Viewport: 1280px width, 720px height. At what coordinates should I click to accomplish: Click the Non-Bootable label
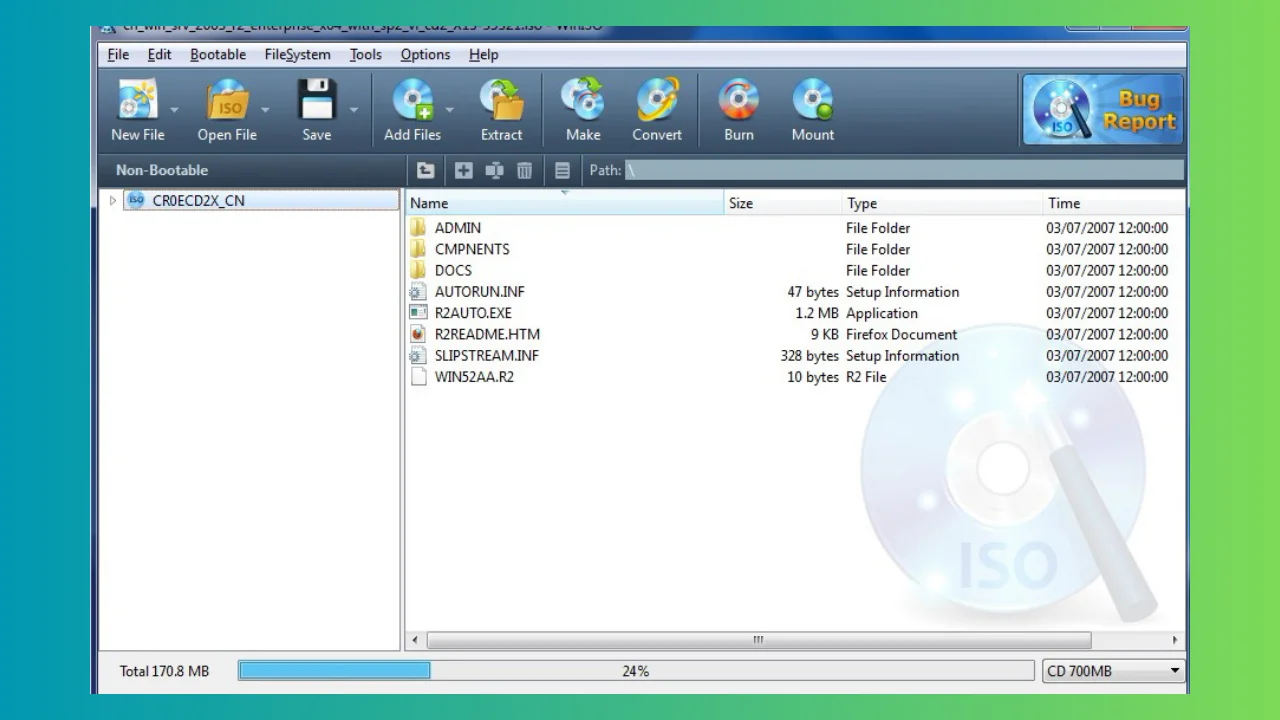click(x=162, y=170)
